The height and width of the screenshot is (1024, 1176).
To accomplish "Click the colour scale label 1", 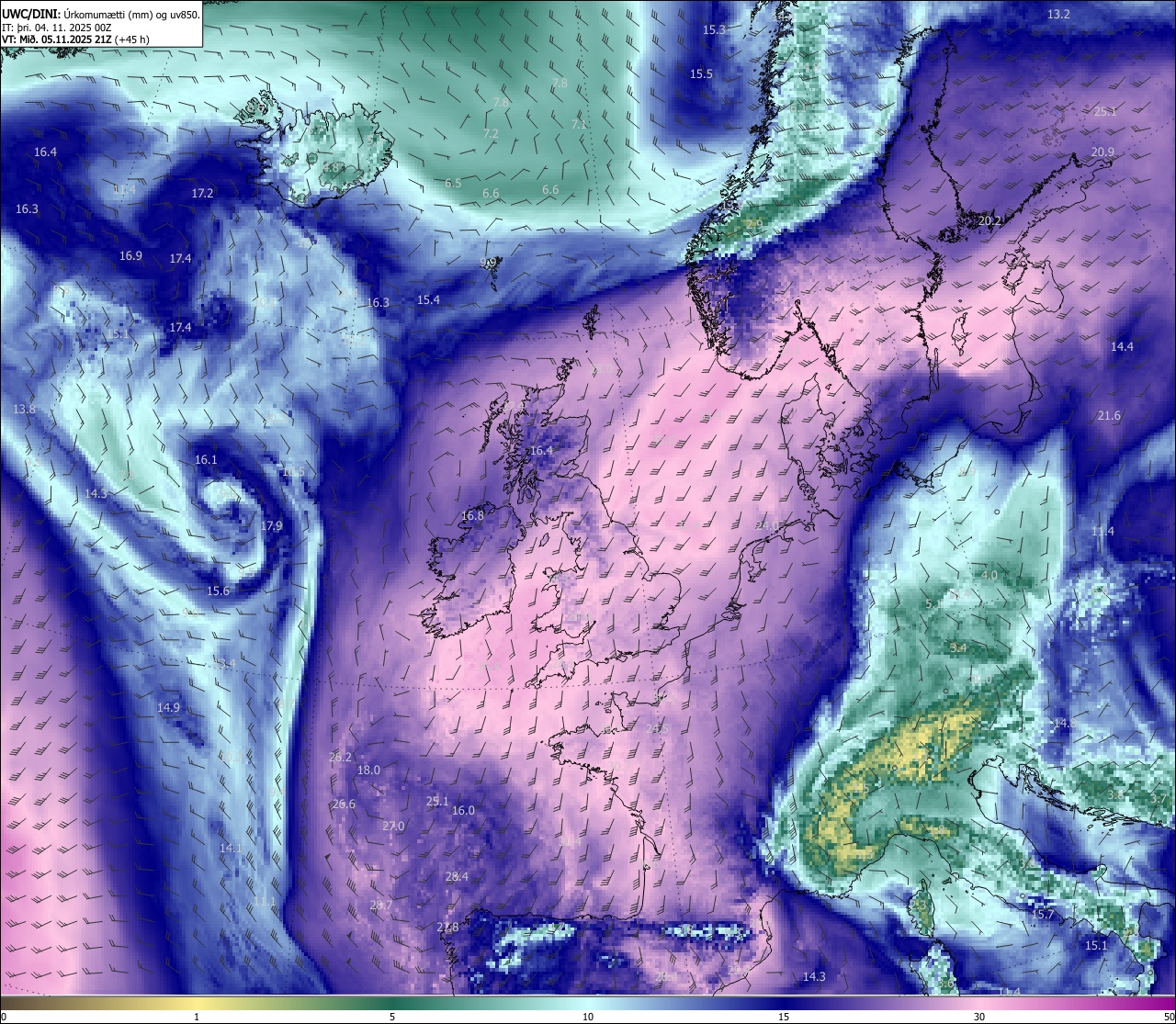I will tap(197, 1017).
